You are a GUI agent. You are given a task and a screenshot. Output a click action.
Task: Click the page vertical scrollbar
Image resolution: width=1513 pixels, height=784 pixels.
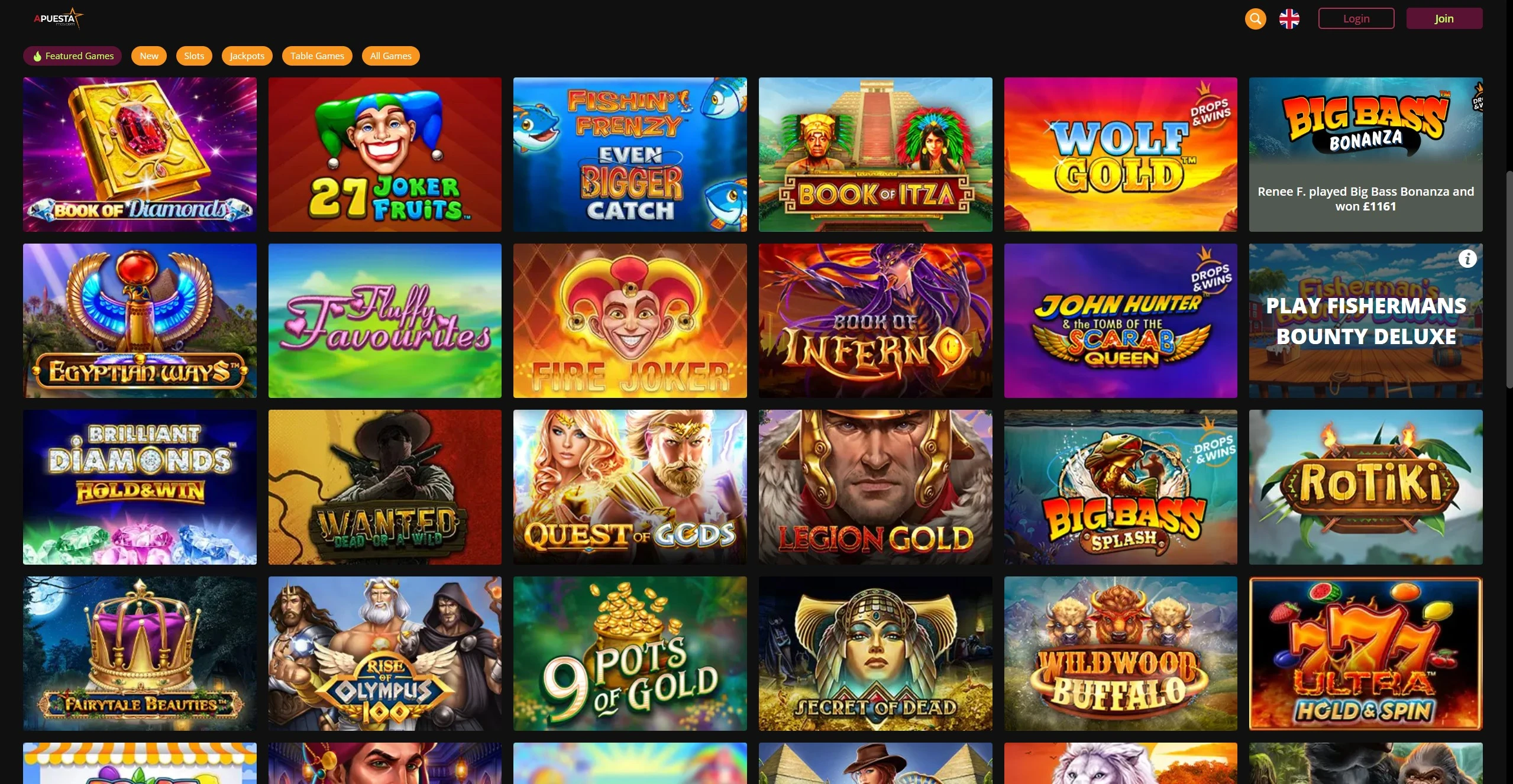point(1509,279)
